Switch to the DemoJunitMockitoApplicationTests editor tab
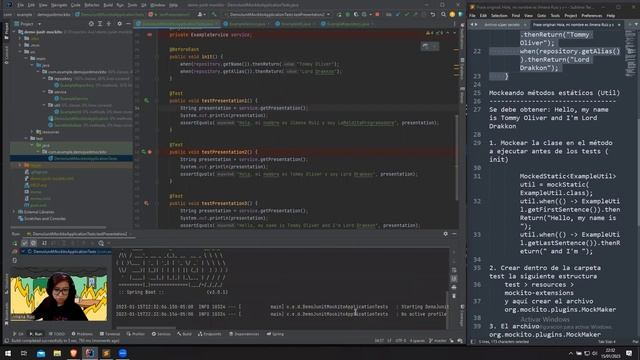 (178, 24)
